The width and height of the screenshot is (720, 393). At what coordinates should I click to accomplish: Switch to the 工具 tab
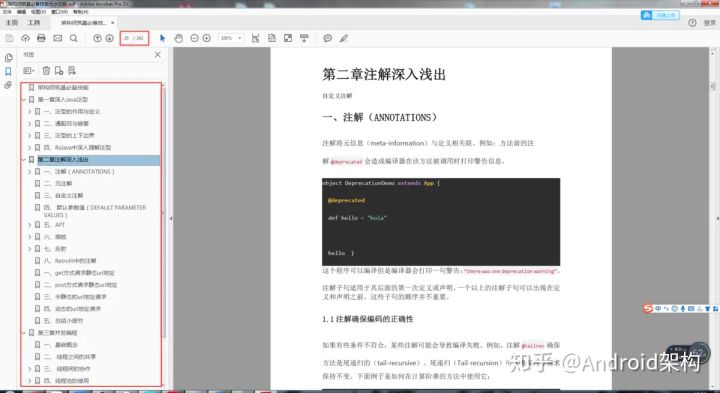tap(34, 22)
